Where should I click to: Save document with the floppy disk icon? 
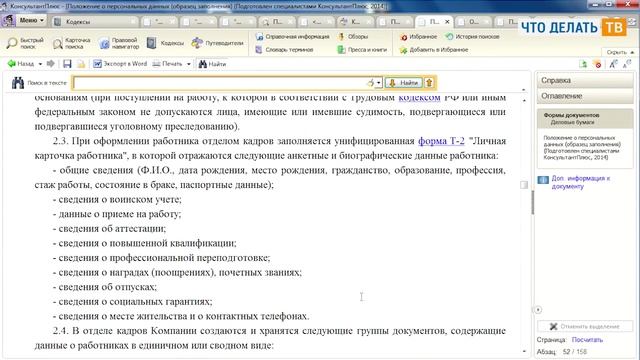click(x=67, y=64)
